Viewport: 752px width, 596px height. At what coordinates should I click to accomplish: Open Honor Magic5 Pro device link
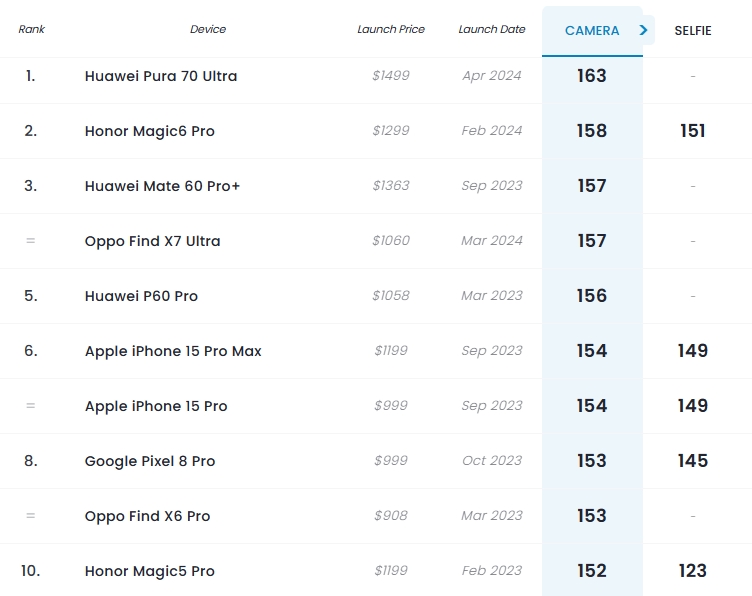[150, 571]
